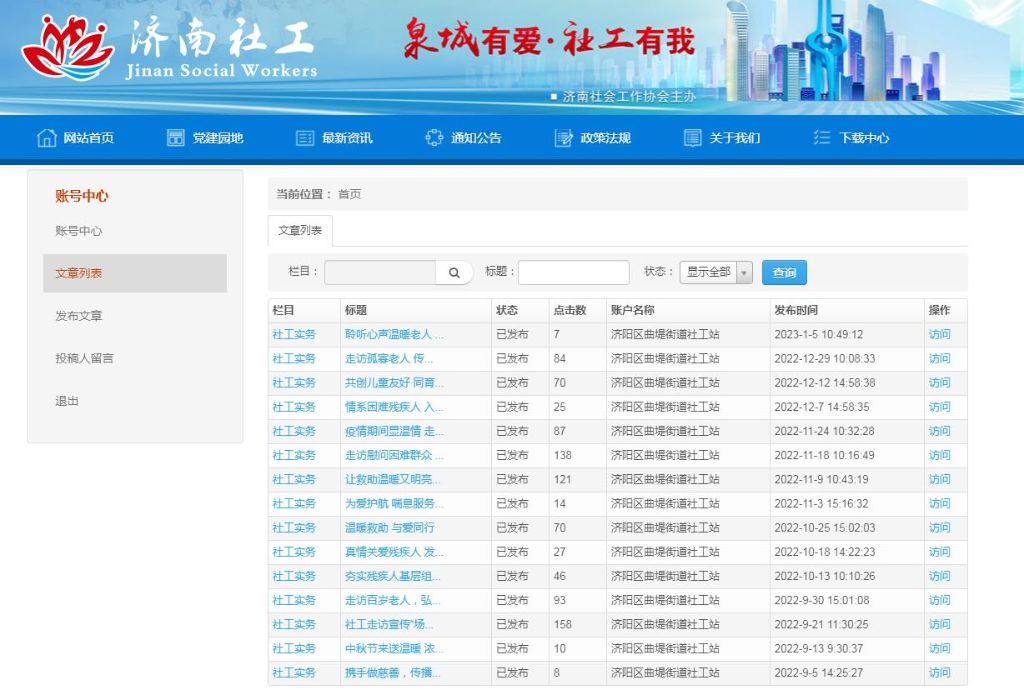This screenshot has width=1024, height=690.
Task: Click the 党建园地 navigation icon
Action: tap(176, 138)
